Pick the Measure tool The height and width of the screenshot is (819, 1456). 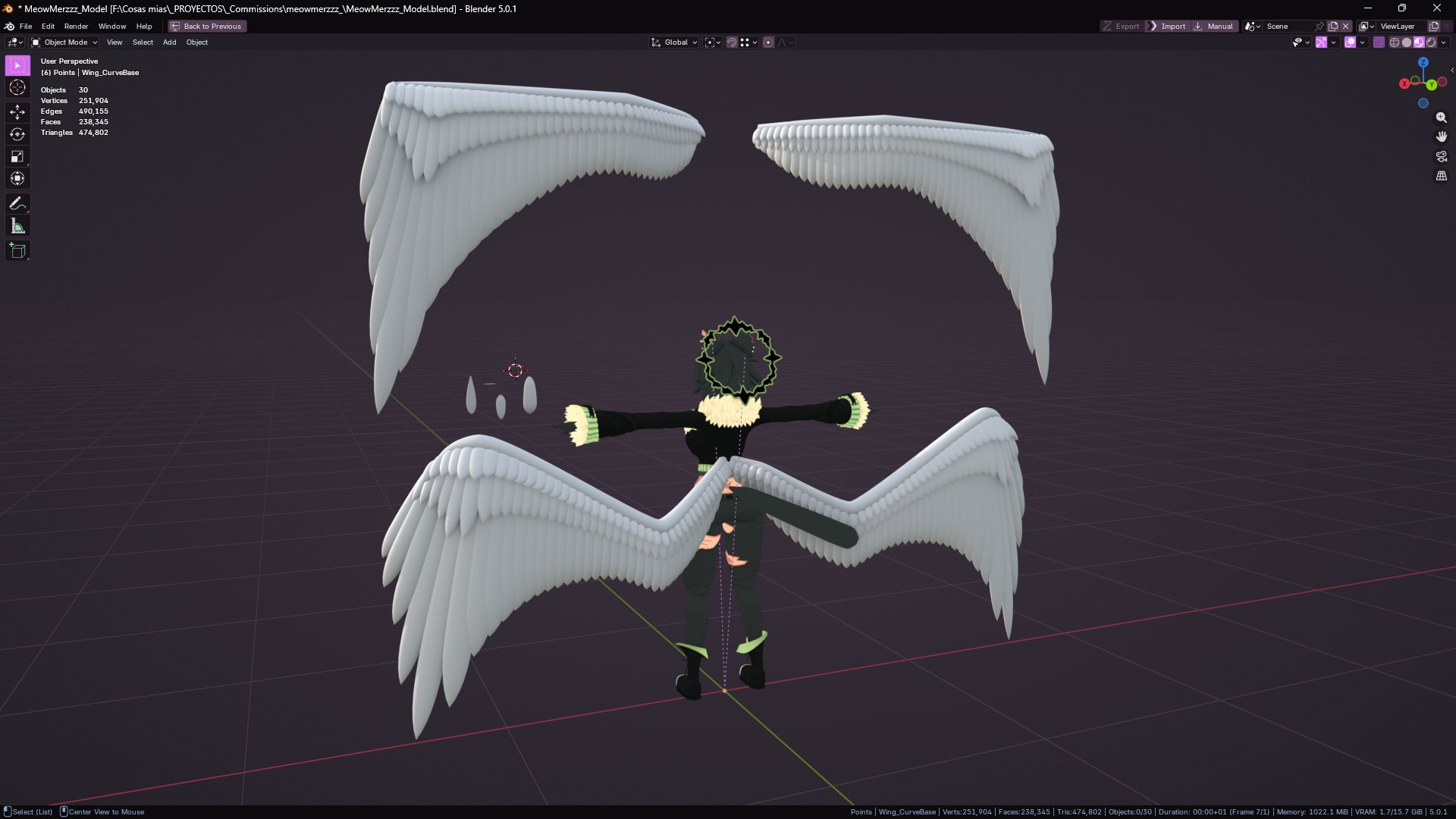[17, 226]
